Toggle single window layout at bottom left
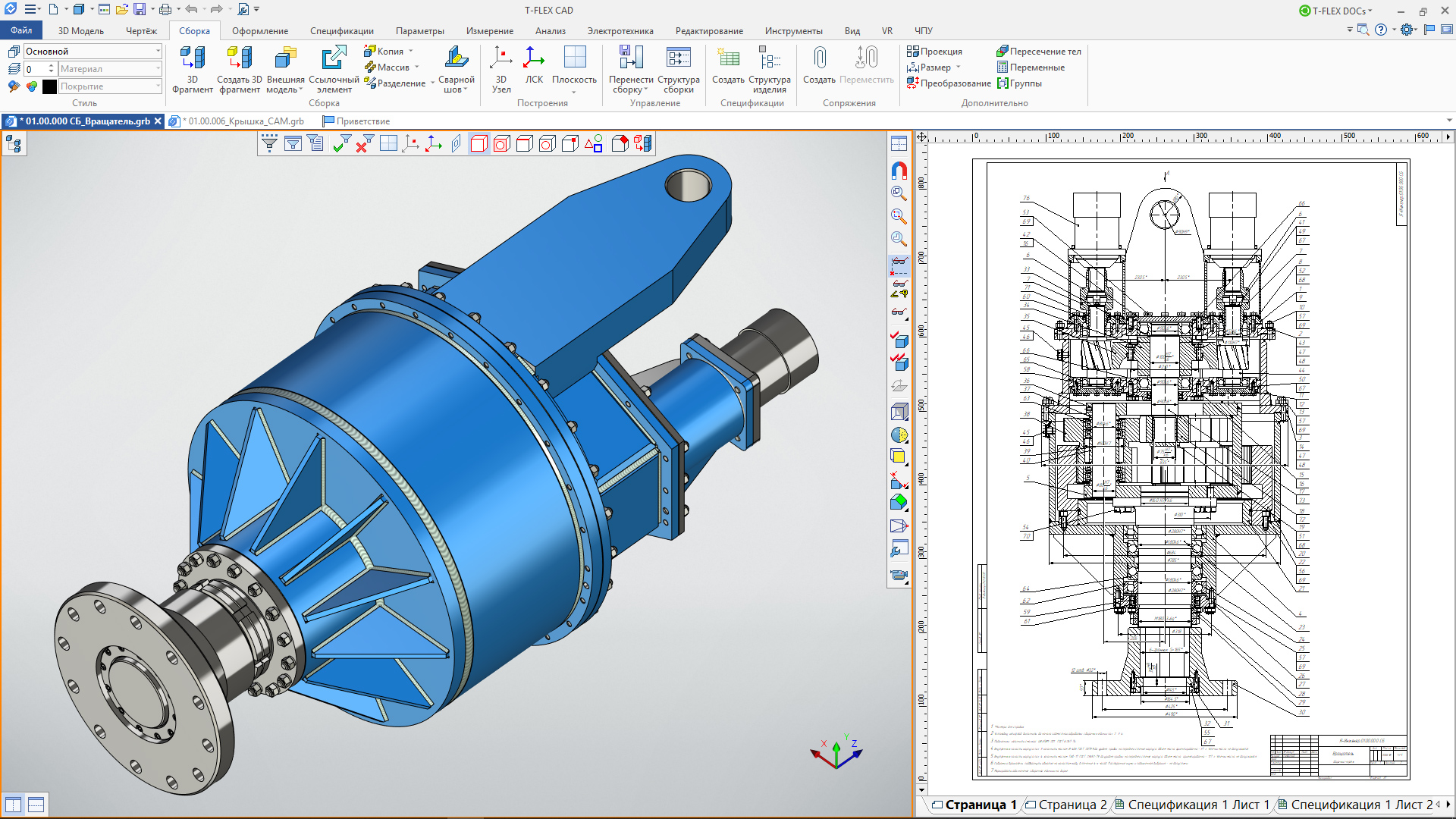Screen dimensions: 1456x819 13,805
